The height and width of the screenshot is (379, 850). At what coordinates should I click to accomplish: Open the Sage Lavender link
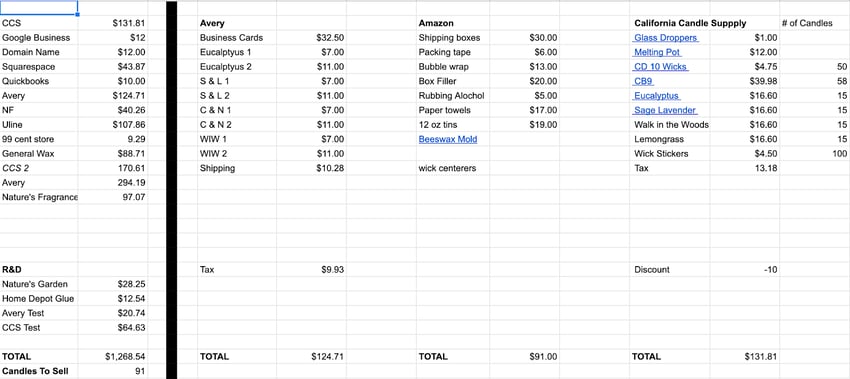click(x=665, y=111)
